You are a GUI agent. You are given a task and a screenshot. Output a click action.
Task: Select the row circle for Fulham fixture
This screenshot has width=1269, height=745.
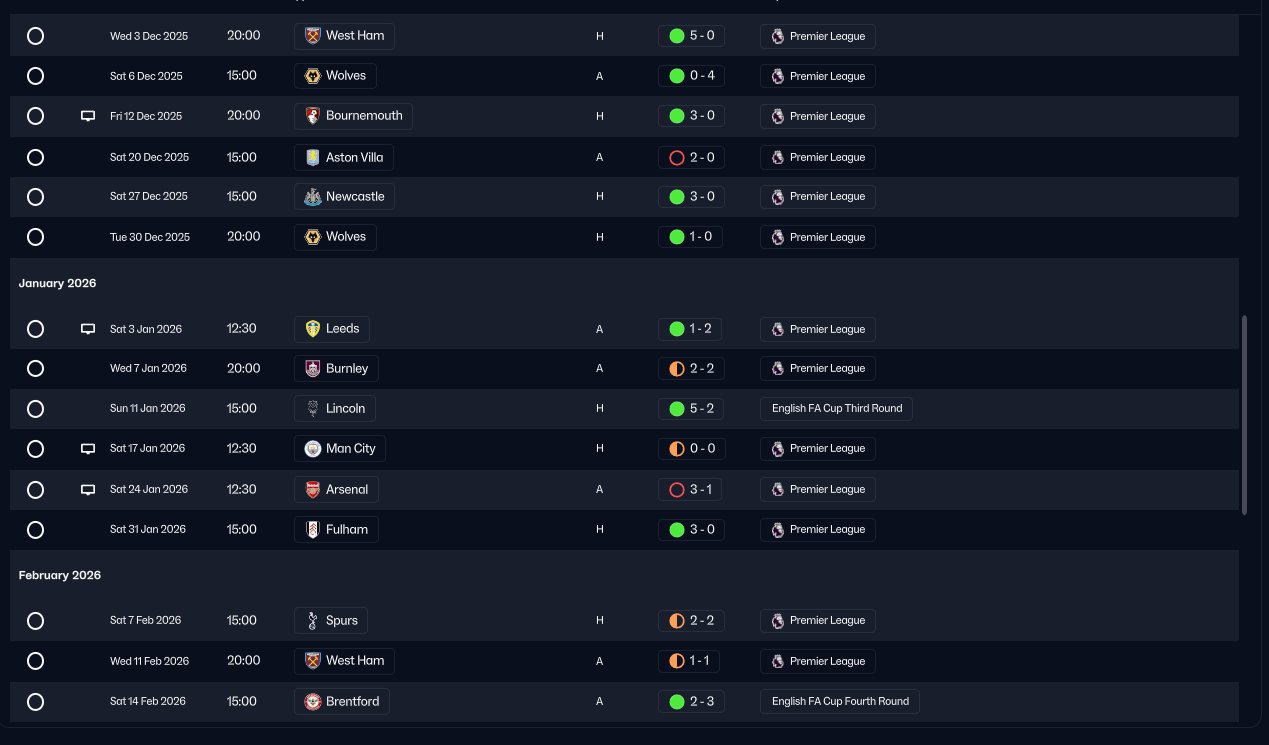point(35,529)
